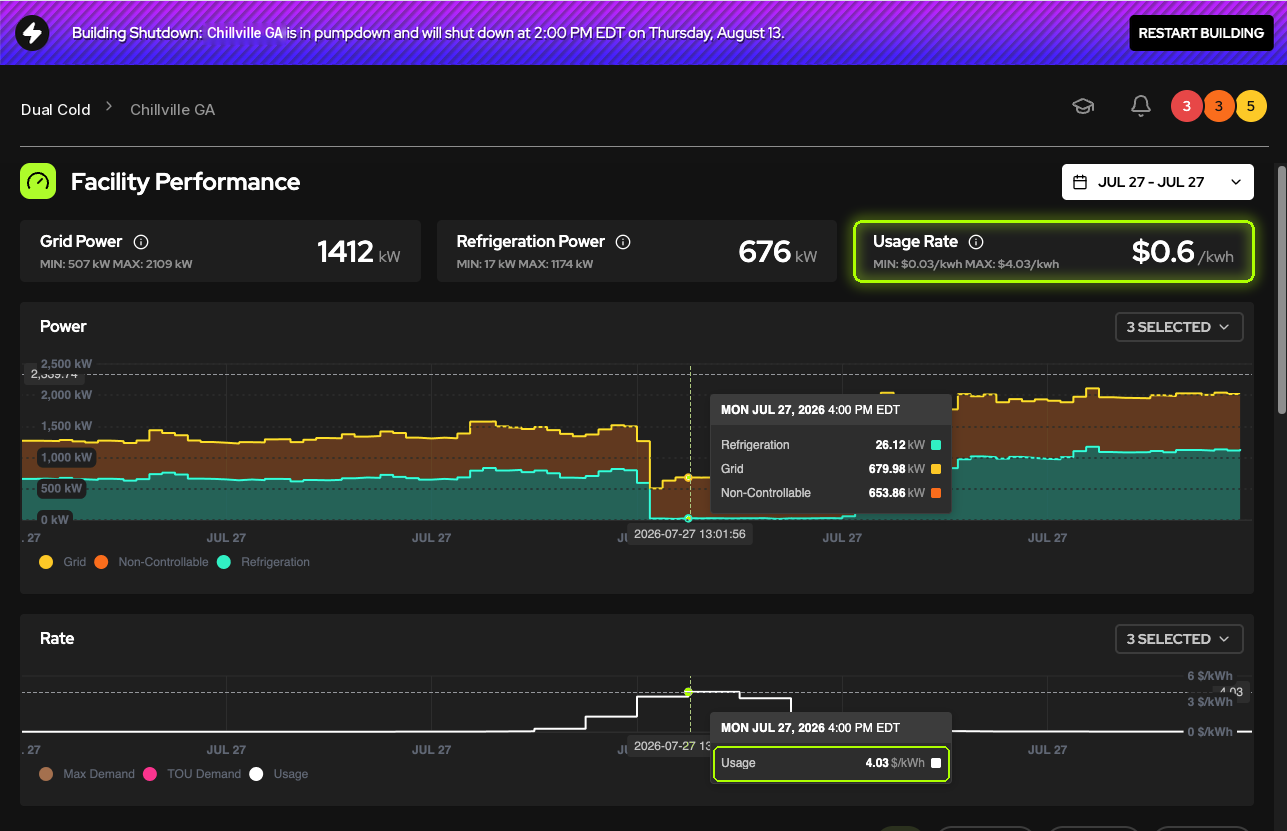The height and width of the screenshot is (831, 1287).
Task: Open the Chillville GA breadcrumb
Action: 172,109
